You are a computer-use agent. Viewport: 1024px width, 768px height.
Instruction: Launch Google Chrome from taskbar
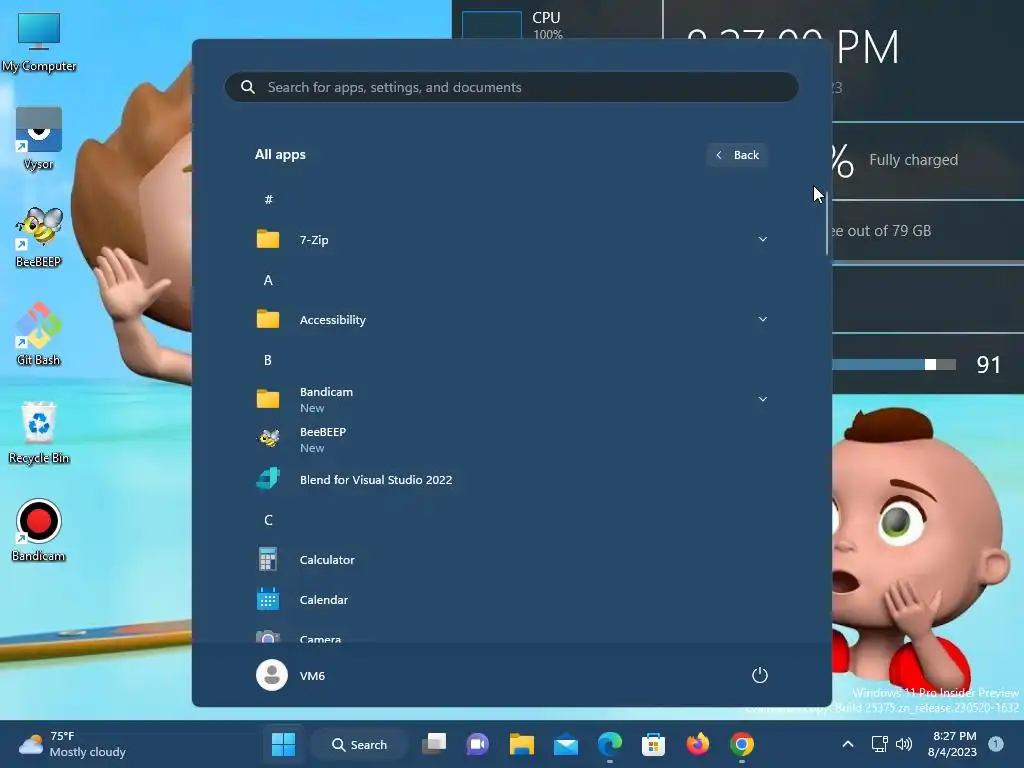point(741,744)
